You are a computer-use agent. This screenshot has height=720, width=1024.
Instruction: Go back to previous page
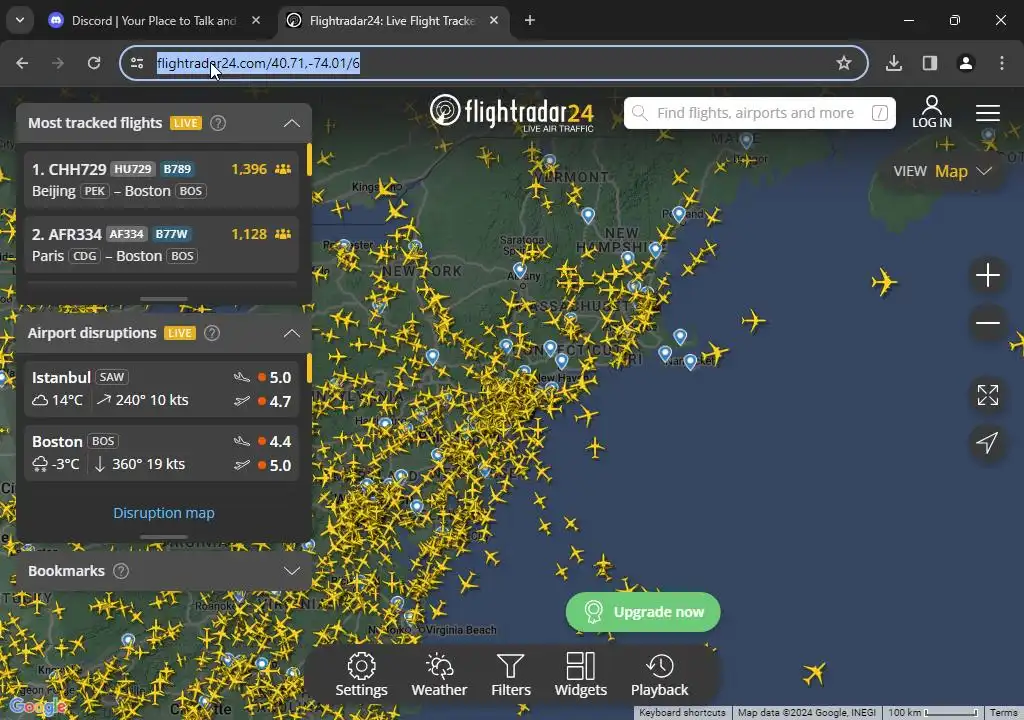22,63
